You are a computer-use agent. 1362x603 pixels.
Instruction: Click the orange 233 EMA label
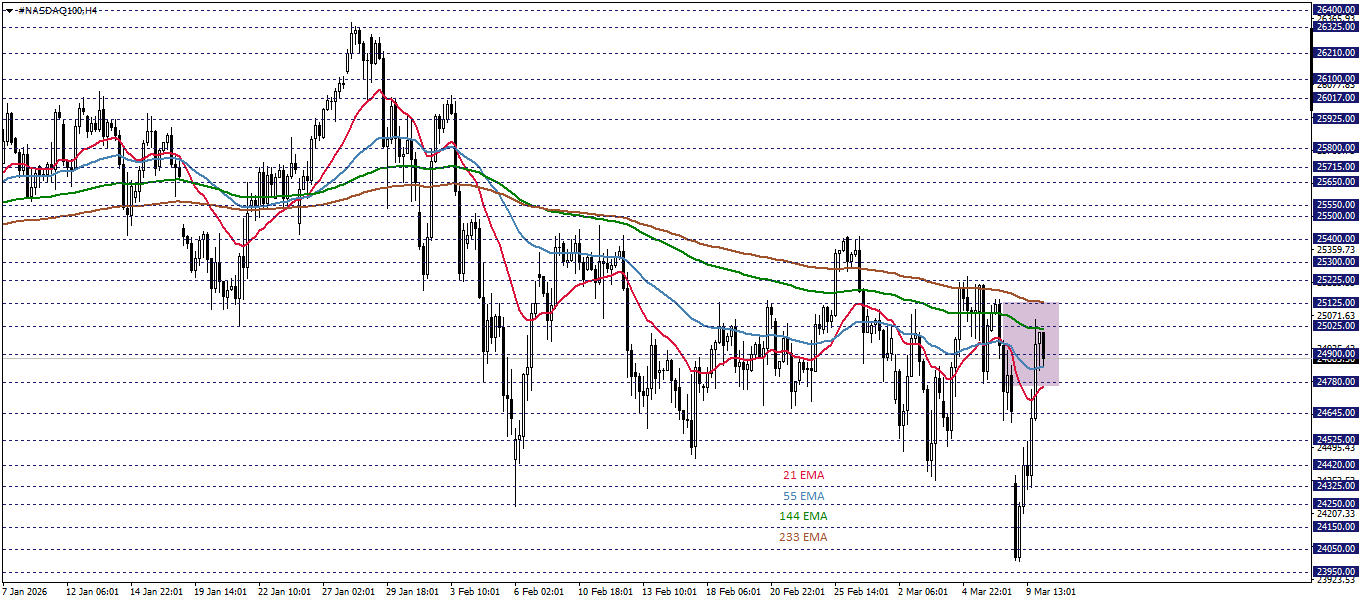[805, 537]
